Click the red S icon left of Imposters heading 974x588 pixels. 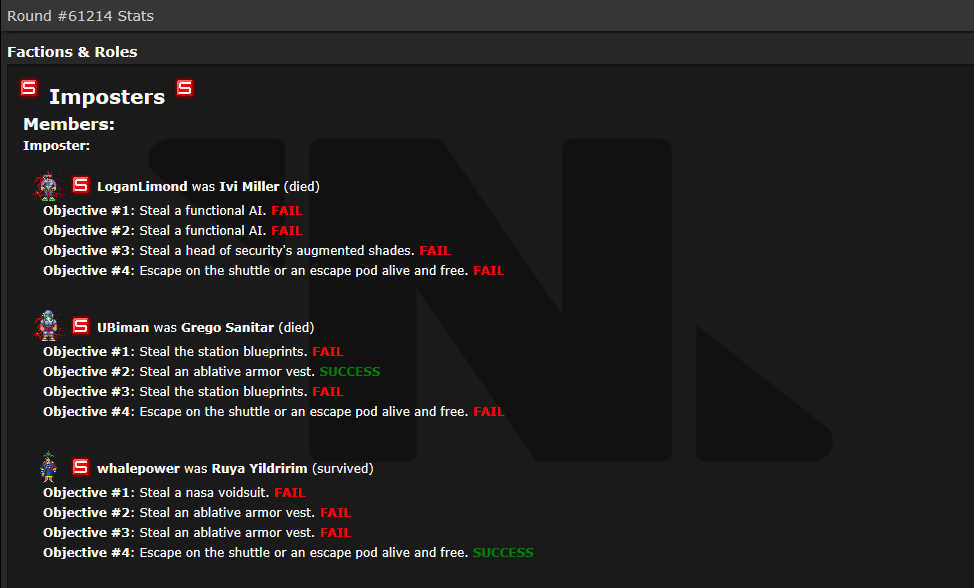[29, 88]
